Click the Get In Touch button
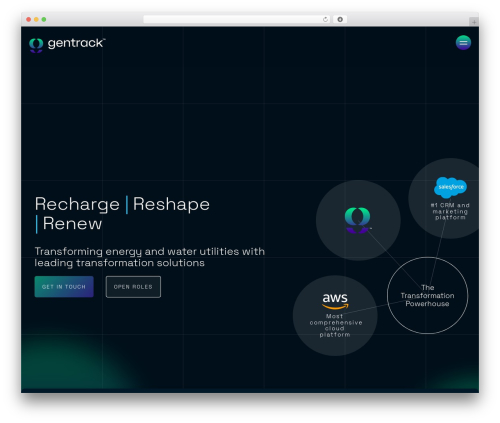Screen dimensions: 500x423 click(64, 287)
